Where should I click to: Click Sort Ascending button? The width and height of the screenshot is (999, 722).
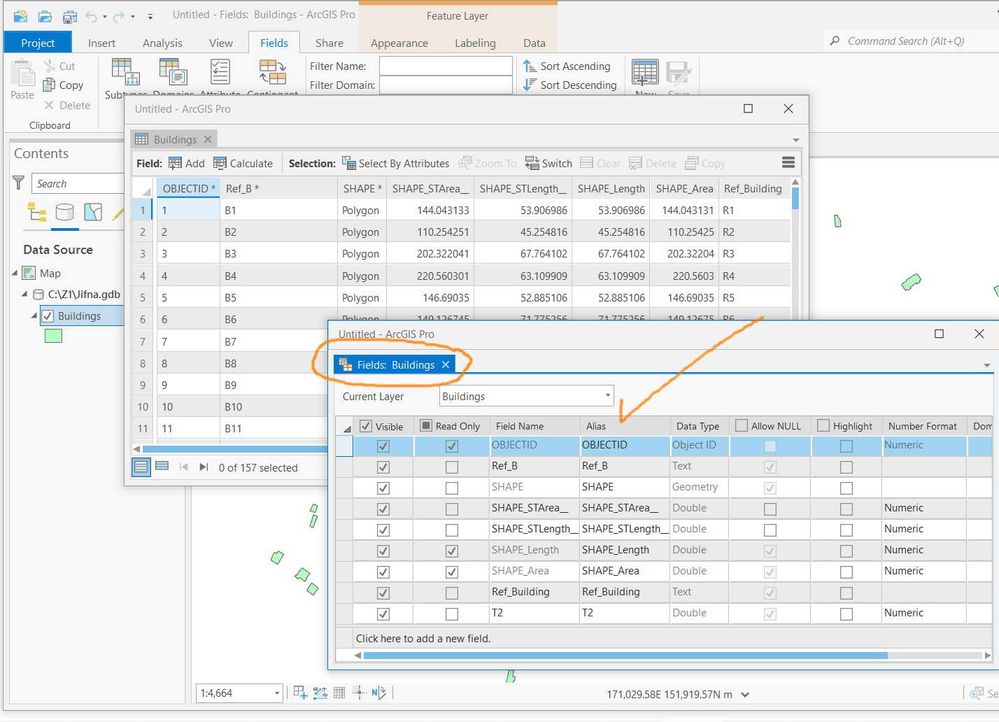[567, 66]
